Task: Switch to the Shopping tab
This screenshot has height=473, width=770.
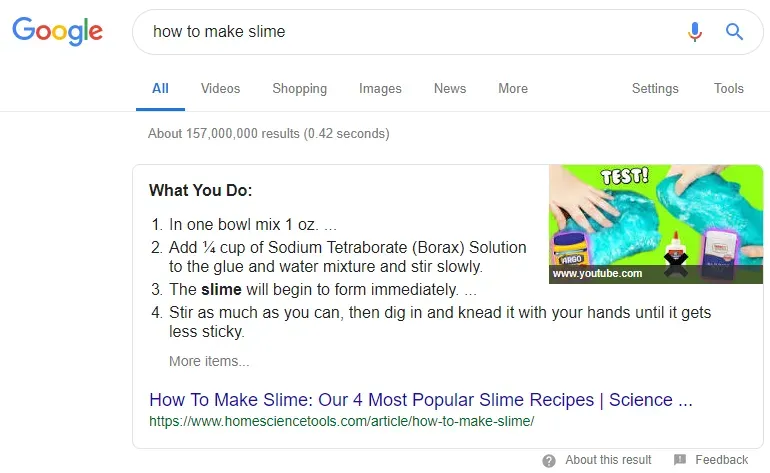Action: pyautogui.click(x=300, y=88)
